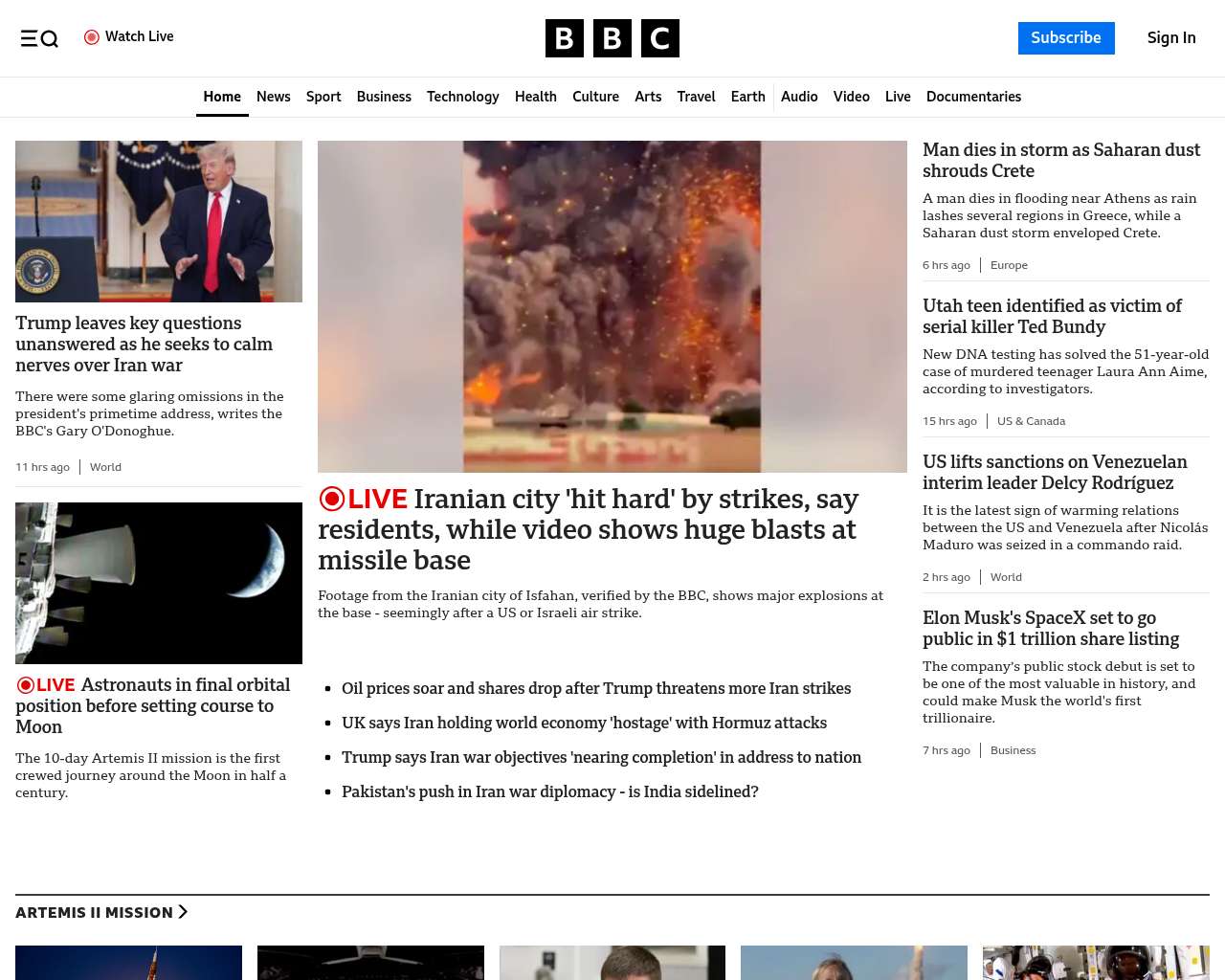Screen dimensions: 1225x980
Task: Open Elon Musk's SpaceX share listing story
Action: (x=1050, y=628)
